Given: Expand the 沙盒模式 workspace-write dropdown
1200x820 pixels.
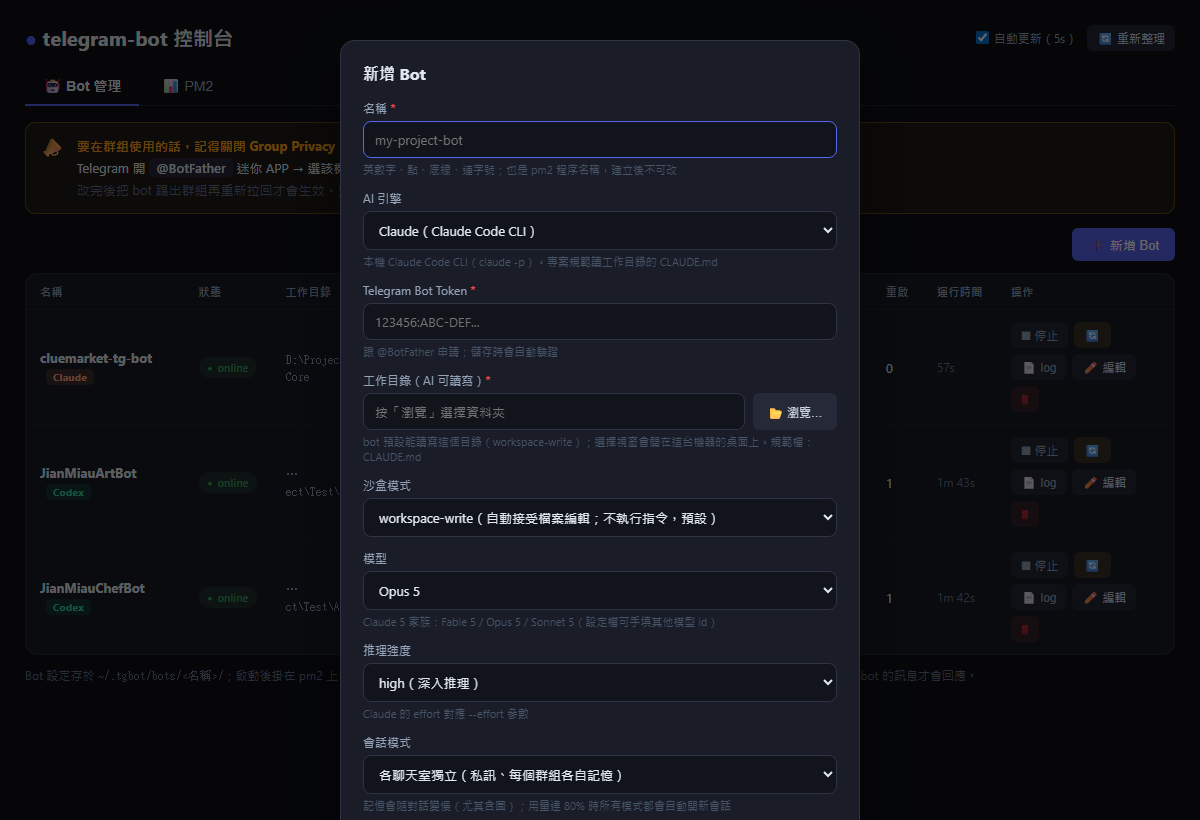Looking at the screenshot, I should pos(600,518).
